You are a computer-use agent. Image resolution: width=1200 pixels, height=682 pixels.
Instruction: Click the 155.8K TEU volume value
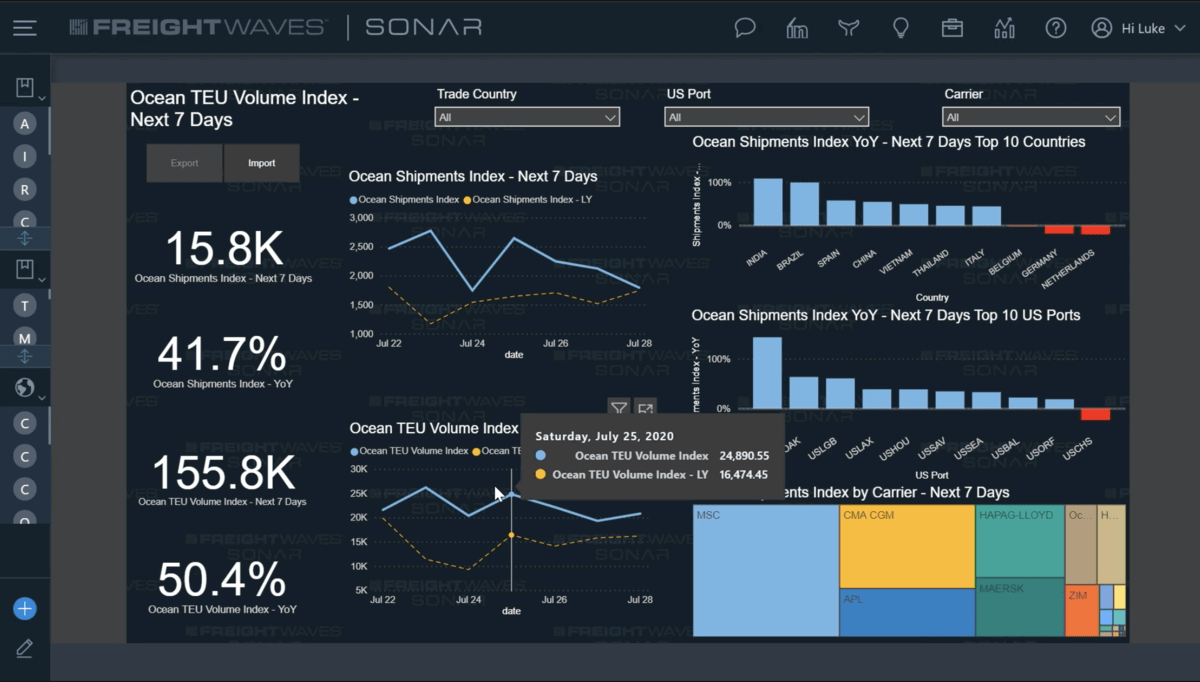(x=223, y=473)
